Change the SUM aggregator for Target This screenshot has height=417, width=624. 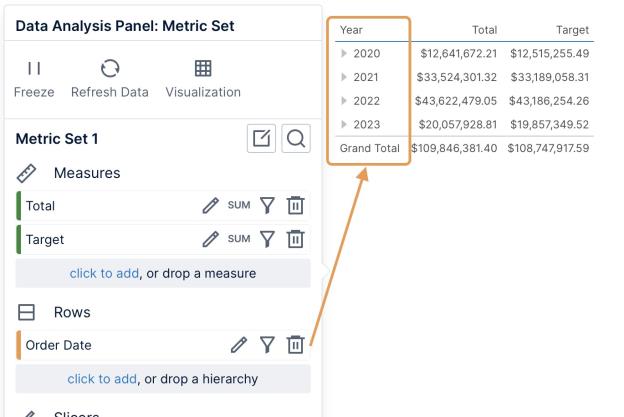point(239,240)
